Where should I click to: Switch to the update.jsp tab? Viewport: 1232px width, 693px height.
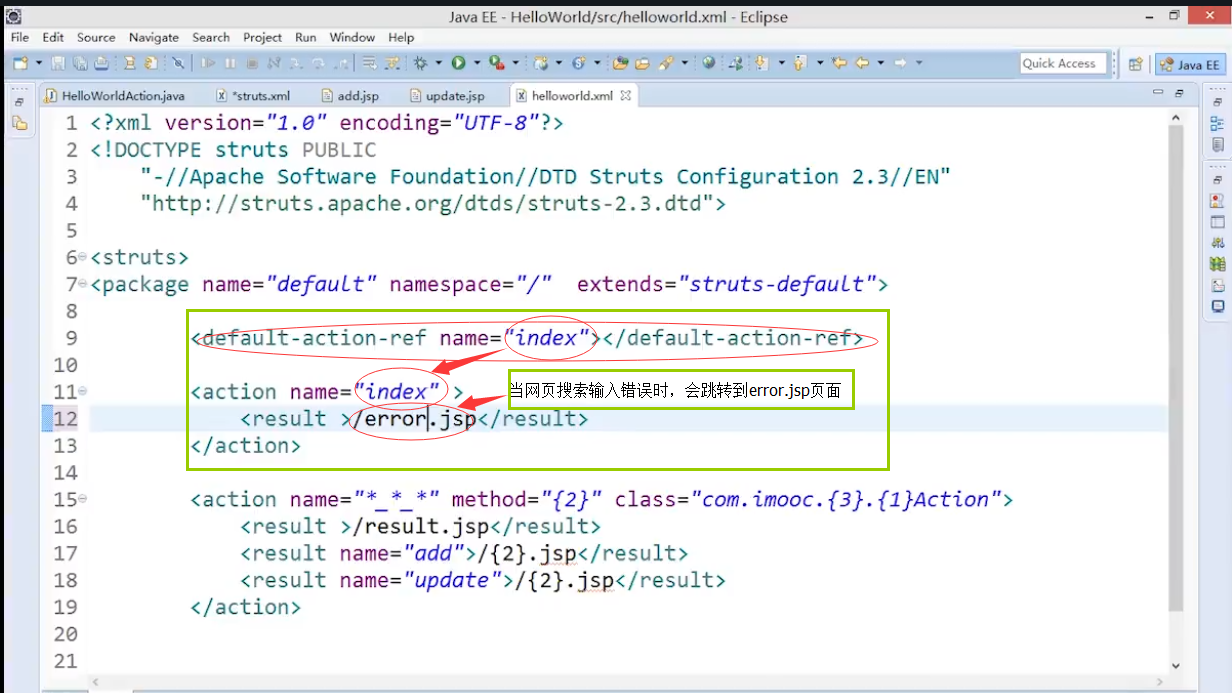[x=449, y=96]
